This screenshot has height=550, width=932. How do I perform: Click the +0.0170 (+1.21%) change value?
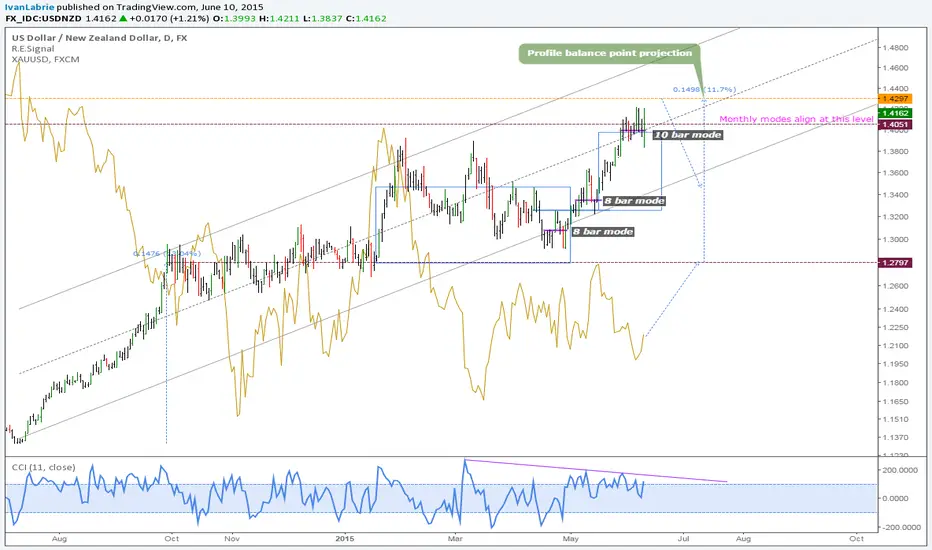point(169,18)
